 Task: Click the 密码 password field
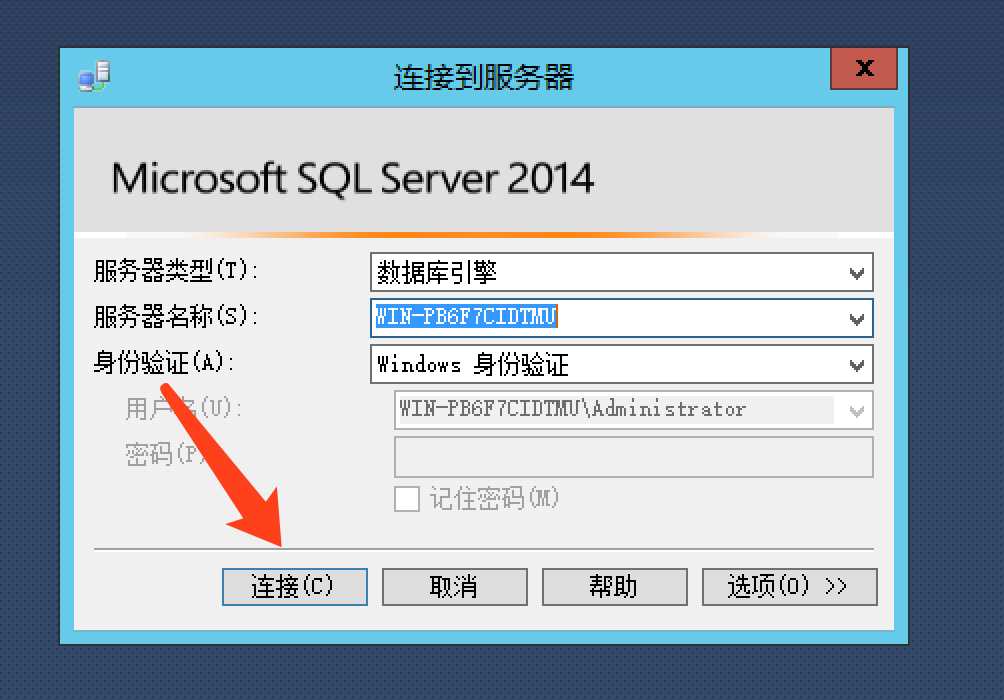coord(633,457)
